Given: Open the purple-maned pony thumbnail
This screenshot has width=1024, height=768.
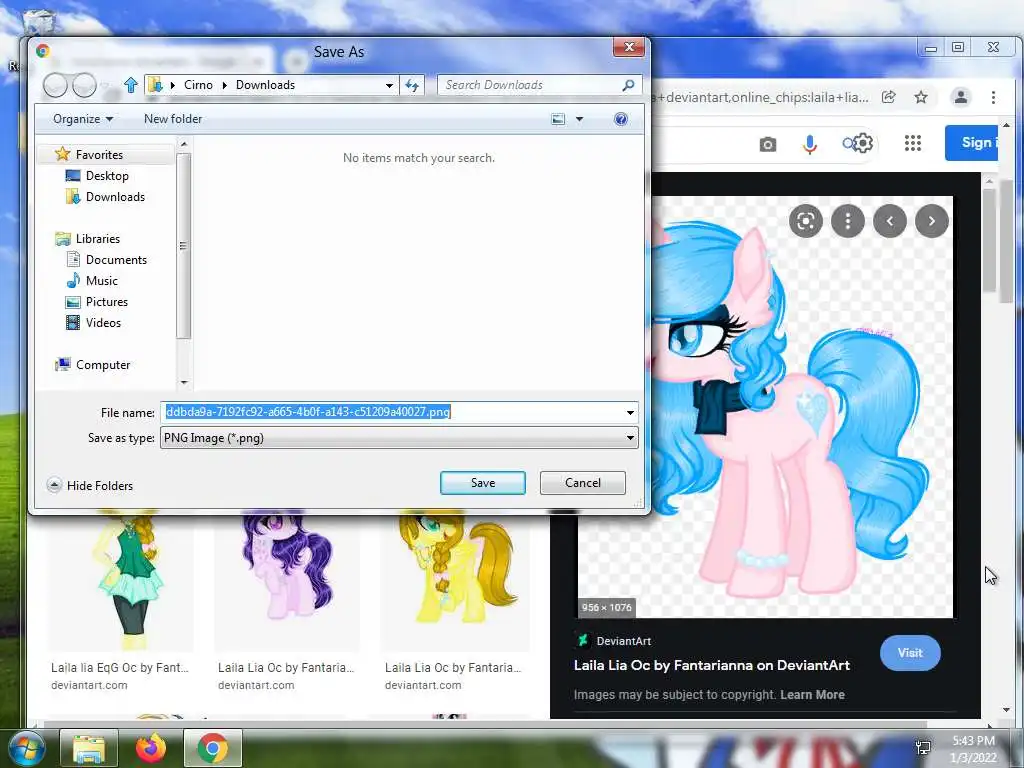Looking at the screenshot, I should (x=287, y=583).
